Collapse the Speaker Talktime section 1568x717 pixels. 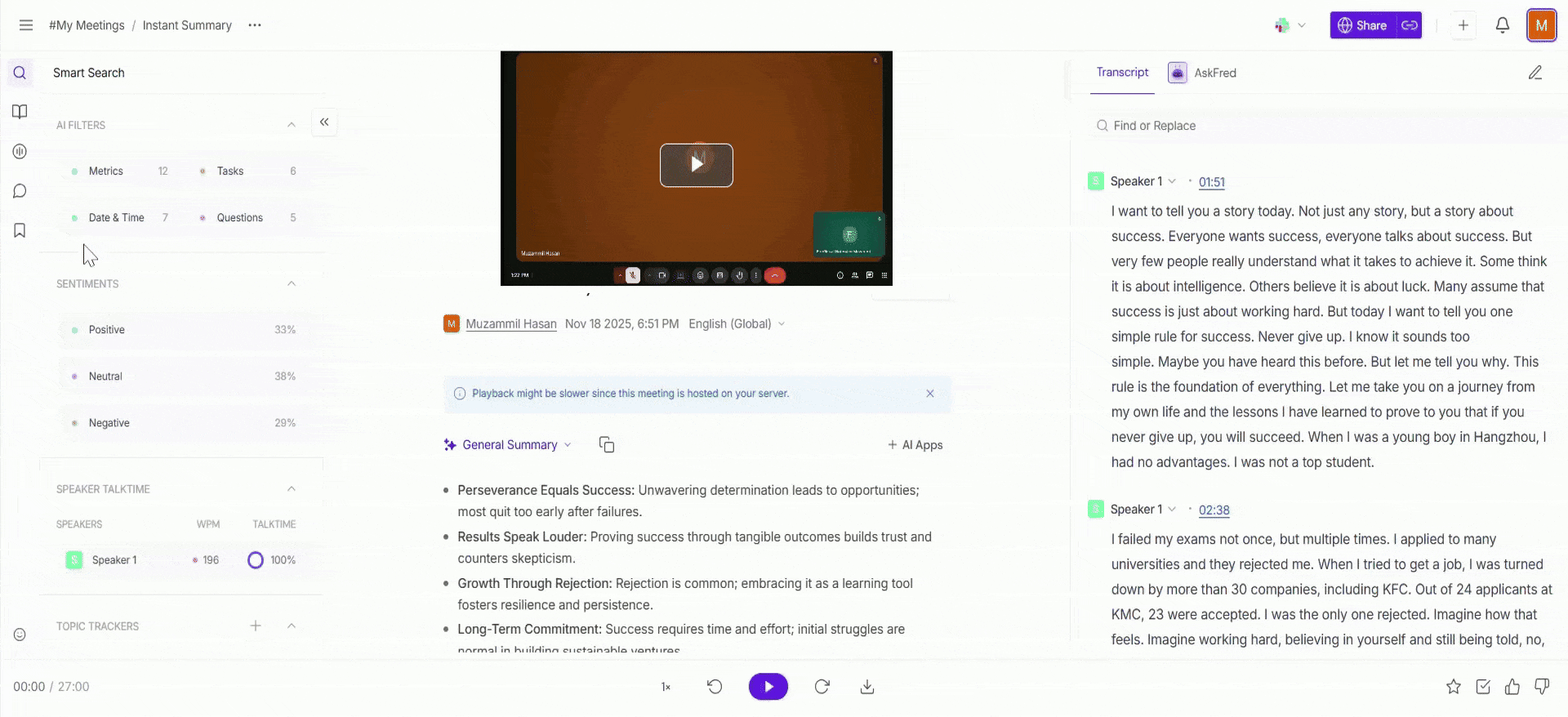(292, 489)
